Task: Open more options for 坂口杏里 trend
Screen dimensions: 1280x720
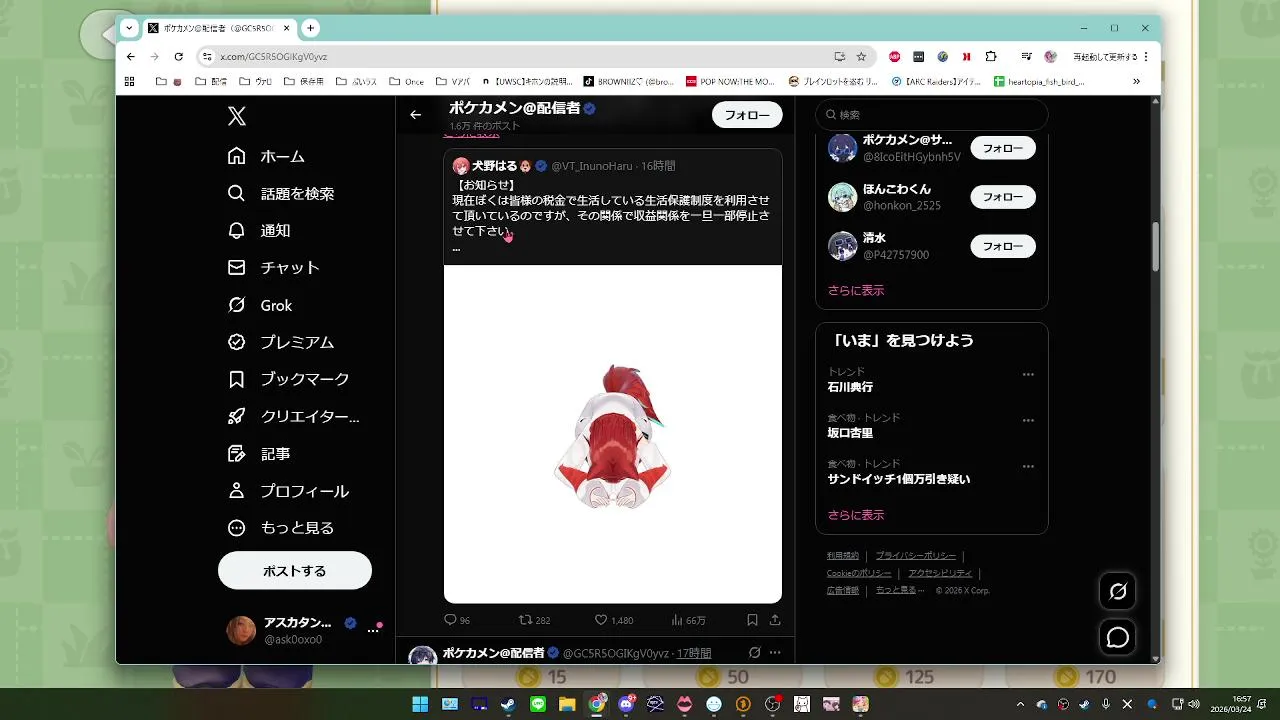Action: [1028, 421]
